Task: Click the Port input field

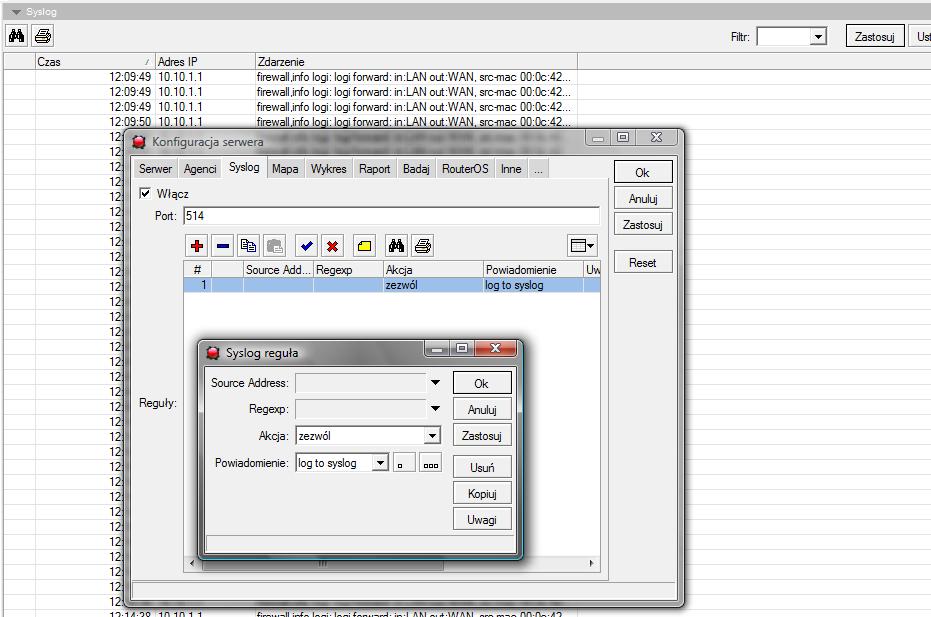Action: (391, 216)
